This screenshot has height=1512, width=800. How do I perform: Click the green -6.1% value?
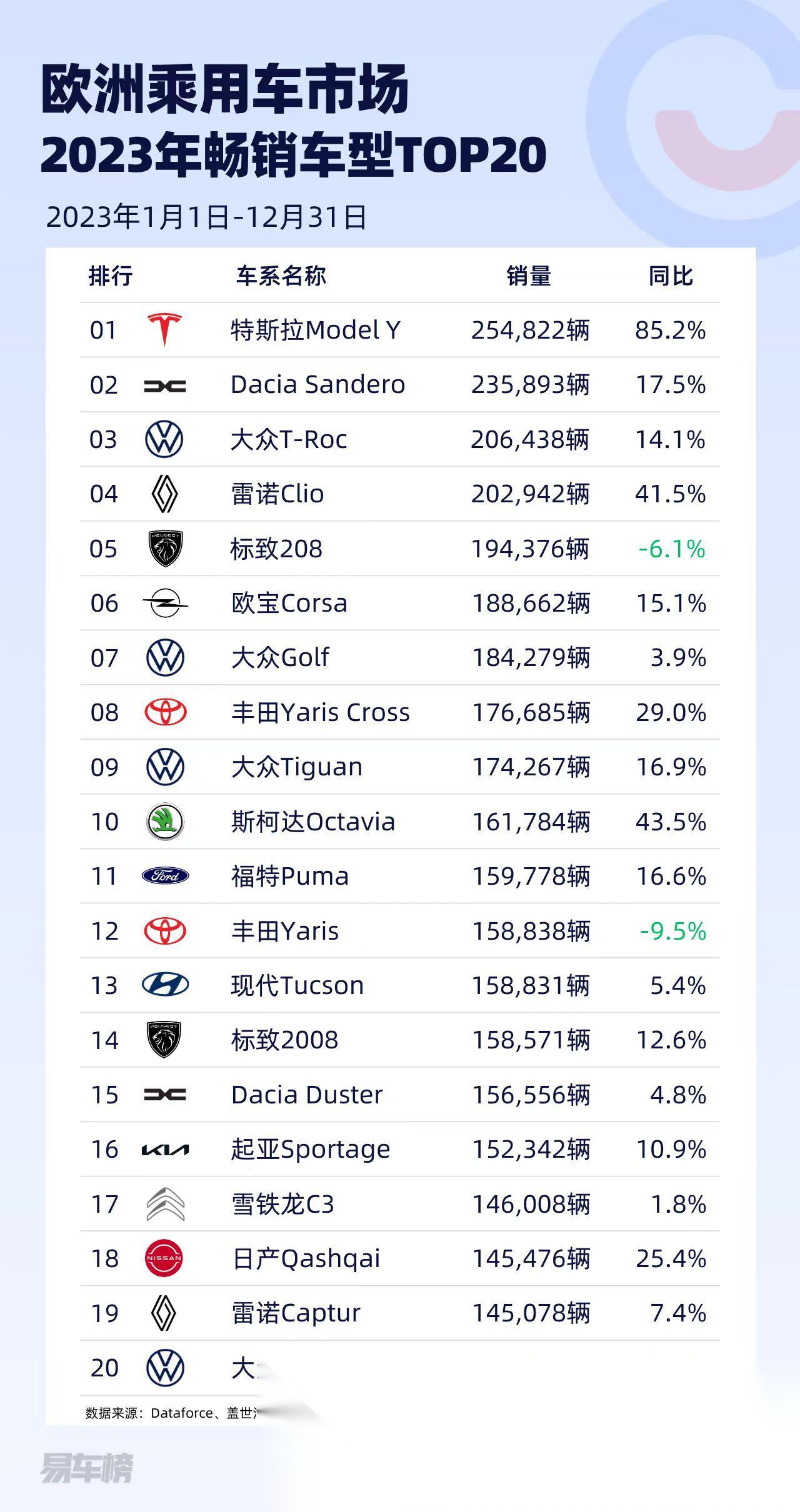[x=672, y=549]
